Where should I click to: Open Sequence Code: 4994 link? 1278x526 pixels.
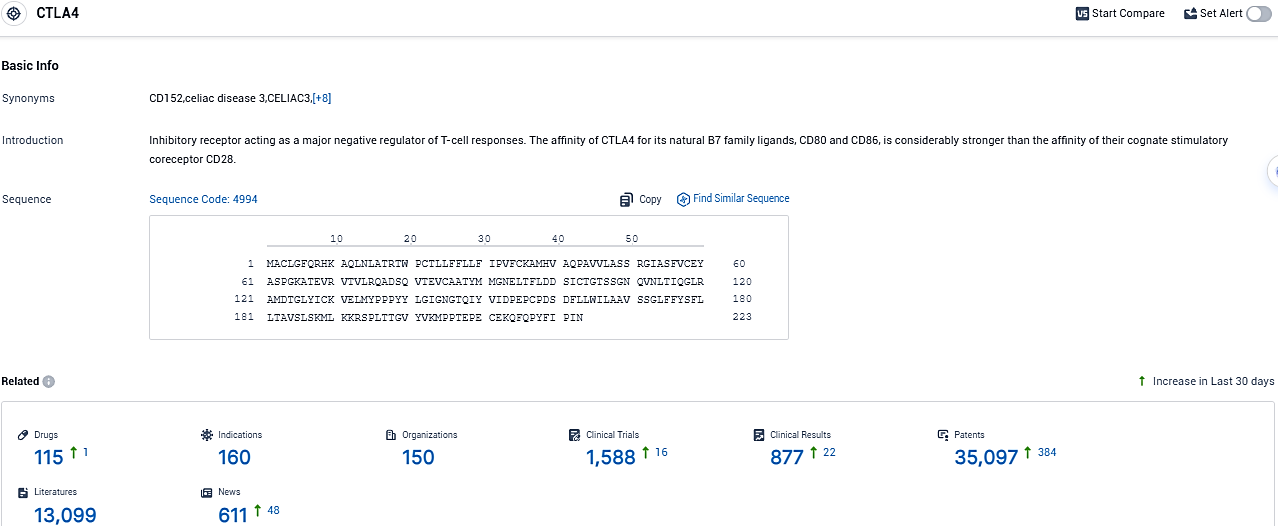tap(203, 199)
